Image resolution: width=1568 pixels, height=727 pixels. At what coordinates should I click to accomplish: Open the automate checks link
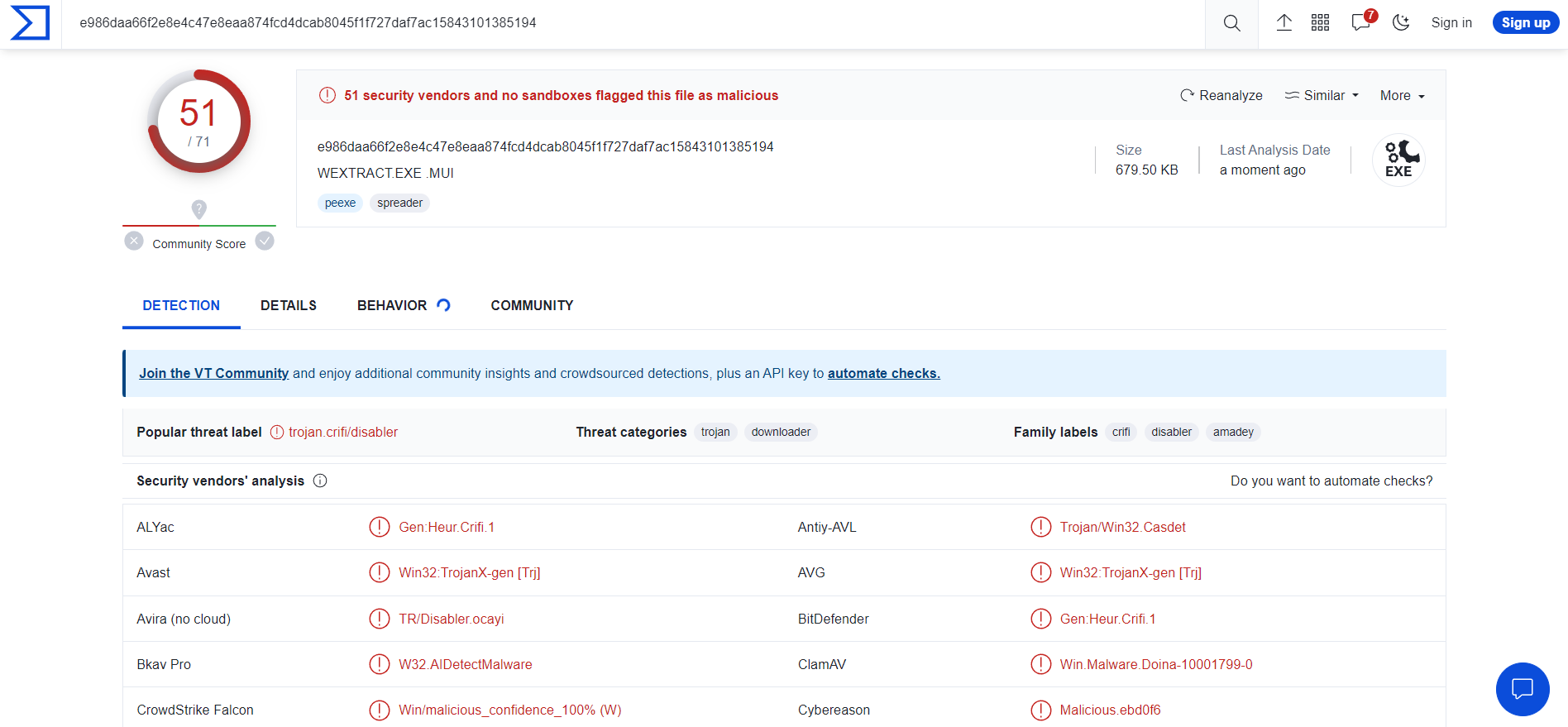[x=884, y=373]
